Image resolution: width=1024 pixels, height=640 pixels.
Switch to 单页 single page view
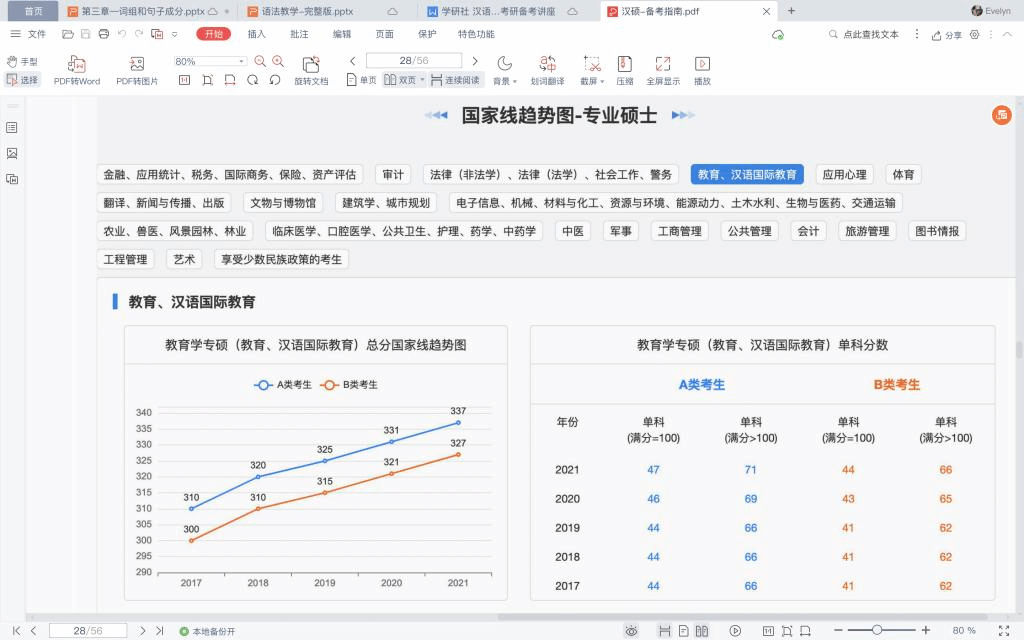point(362,80)
